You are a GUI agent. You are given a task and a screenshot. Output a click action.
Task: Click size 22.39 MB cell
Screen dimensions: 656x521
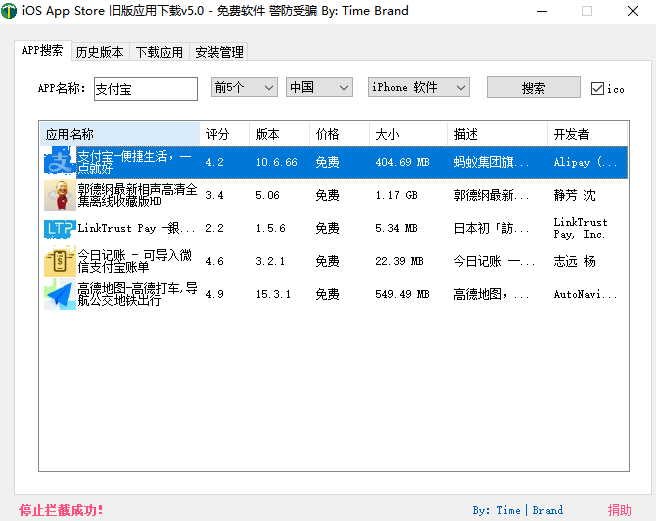pyautogui.click(x=399, y=262)
